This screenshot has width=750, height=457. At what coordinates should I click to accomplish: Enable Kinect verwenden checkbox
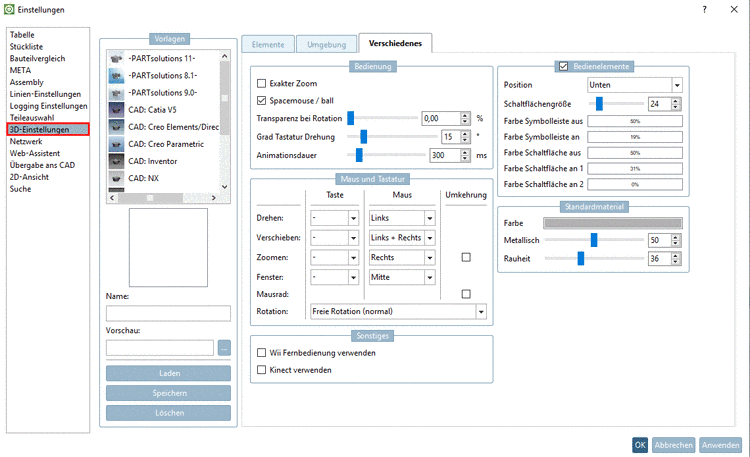pyautogui.click(x=261, y=370)
